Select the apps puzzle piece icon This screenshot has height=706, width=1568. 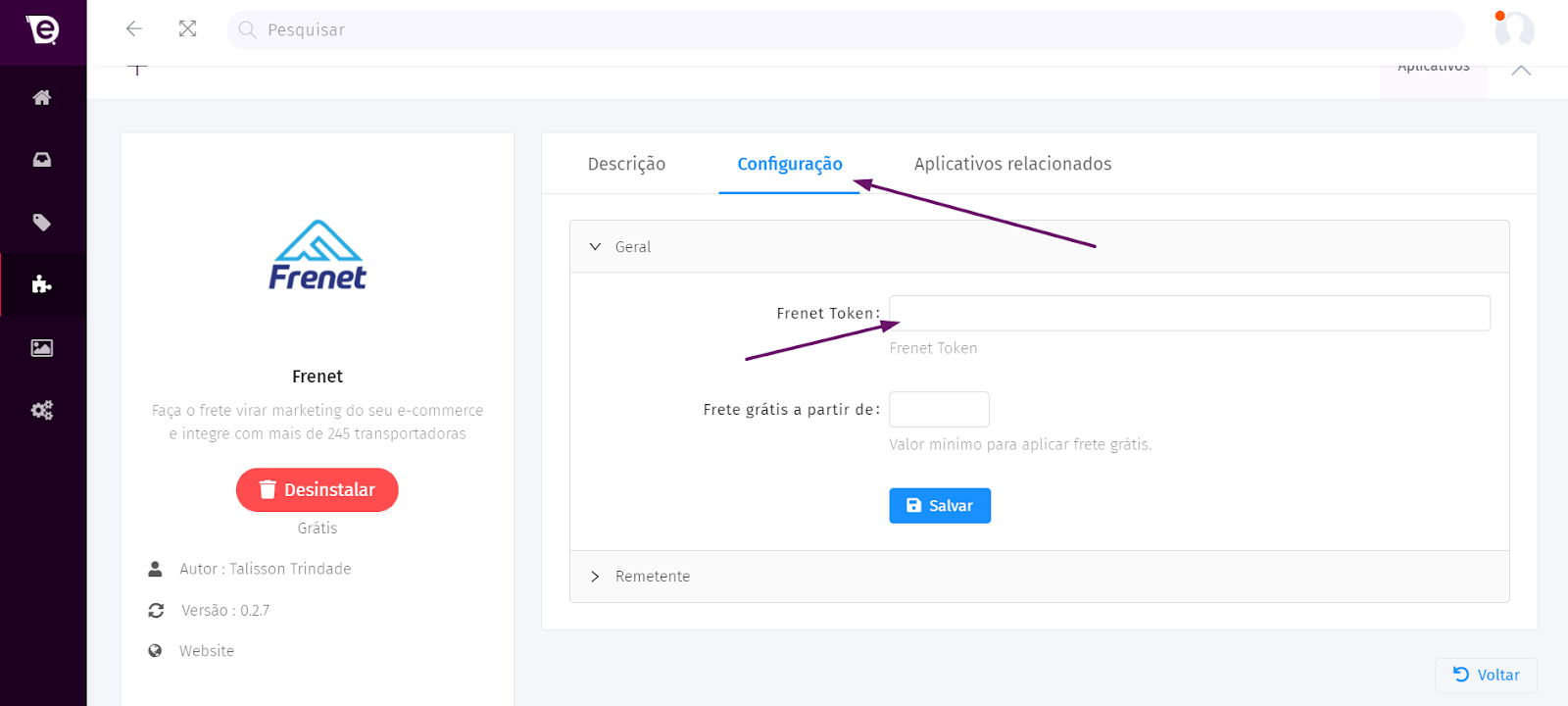(x=42, y=284)
